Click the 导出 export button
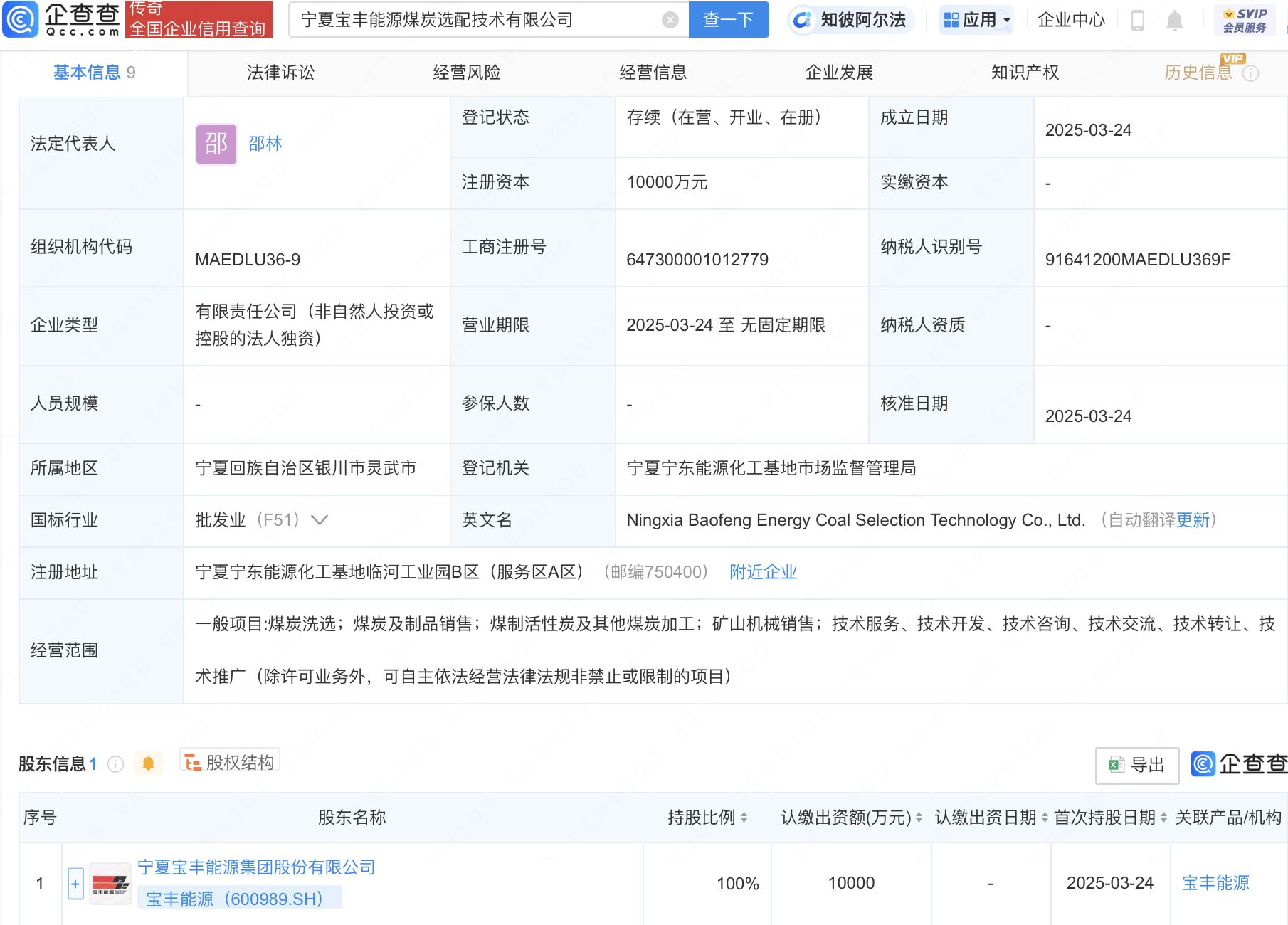 pos(1136,766)
